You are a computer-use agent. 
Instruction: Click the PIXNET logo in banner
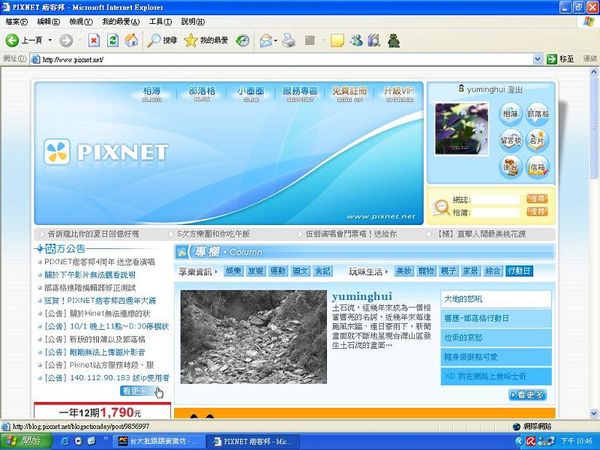(106, 152)
